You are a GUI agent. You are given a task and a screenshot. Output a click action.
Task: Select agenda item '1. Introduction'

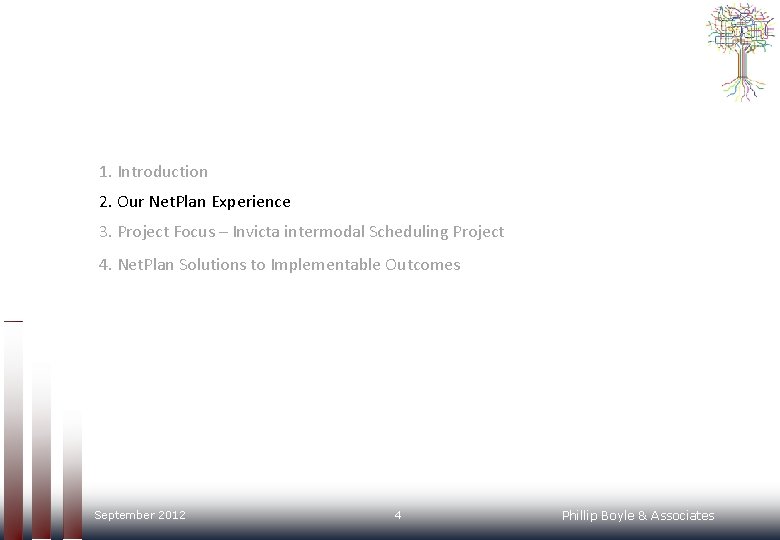tap(153, 172)
